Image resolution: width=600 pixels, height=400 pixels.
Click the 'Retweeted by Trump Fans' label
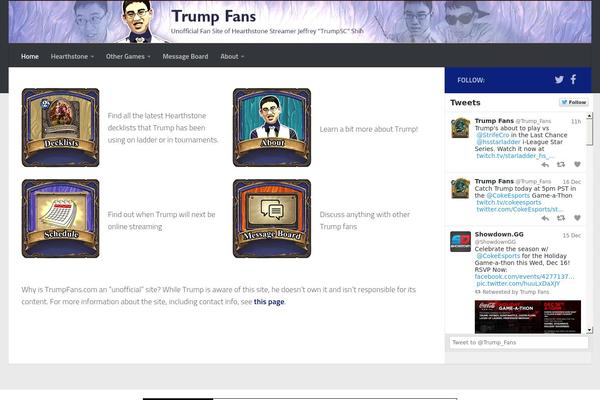[x=515, y=292]
